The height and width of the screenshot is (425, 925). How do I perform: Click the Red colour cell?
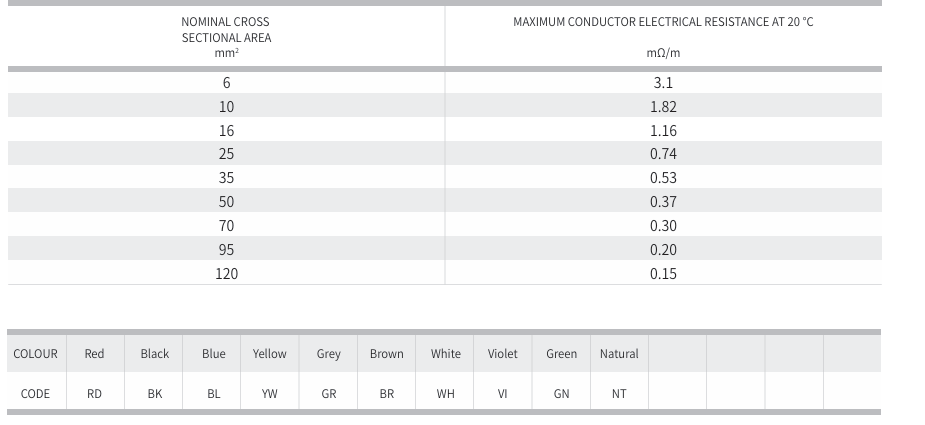pos(94,353)
